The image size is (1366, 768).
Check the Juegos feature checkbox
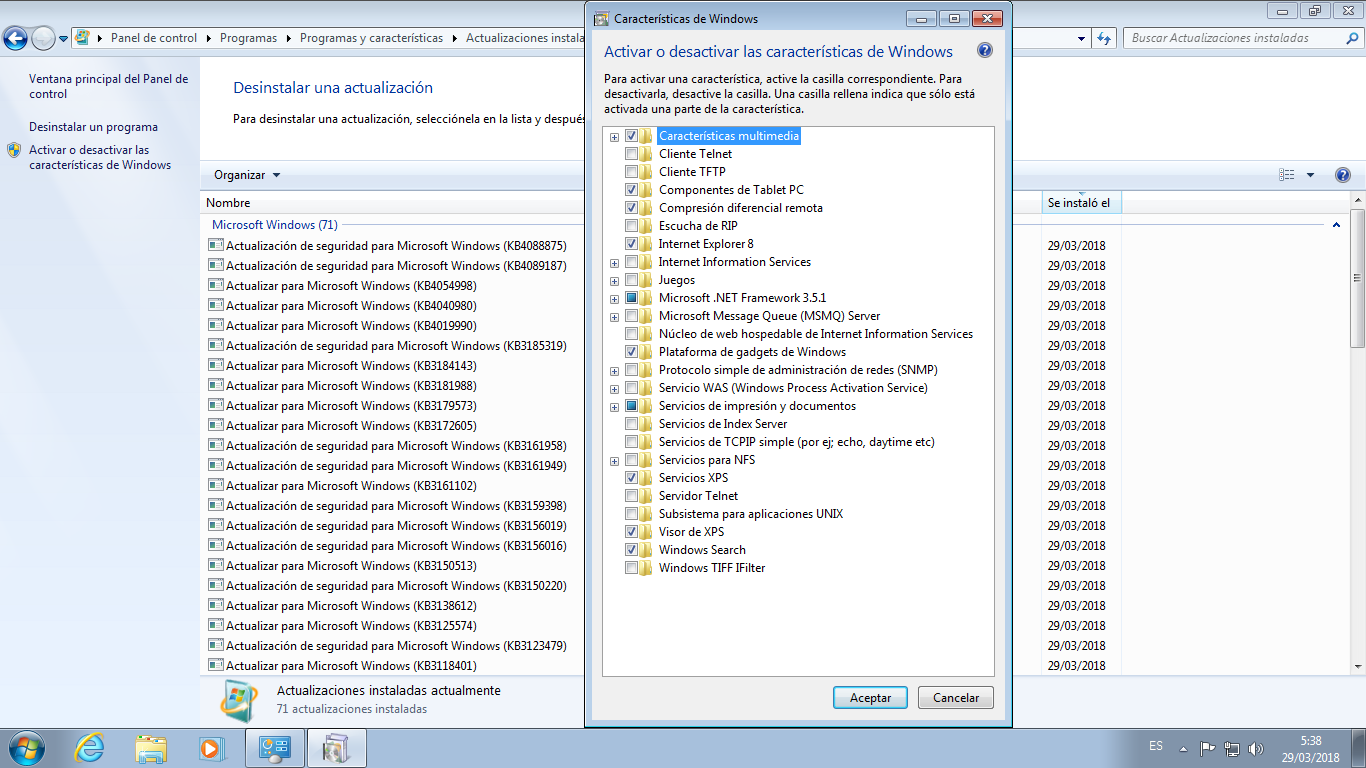tap(631, 280)
